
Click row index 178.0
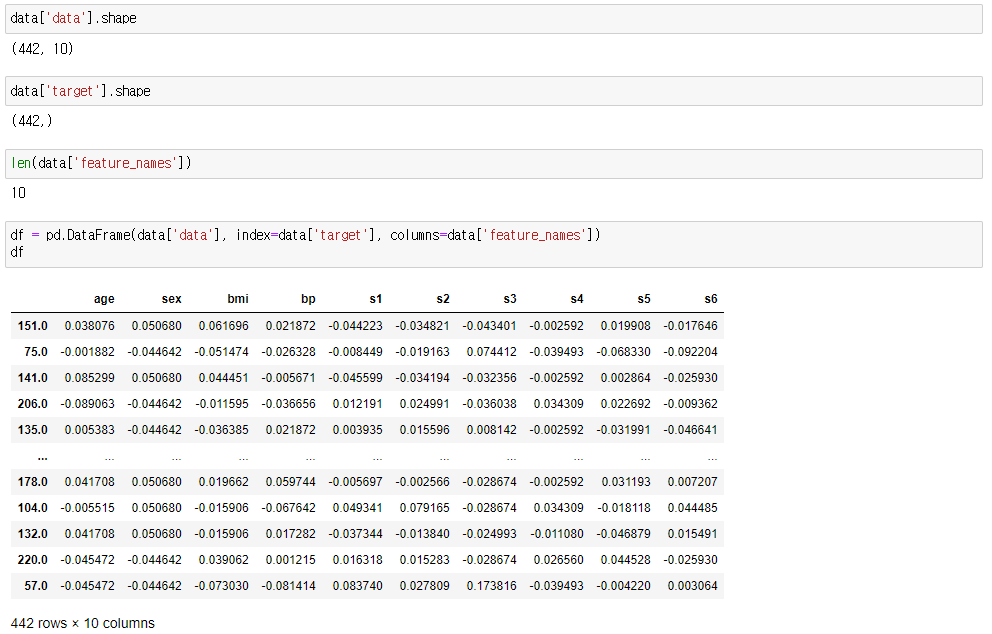coord(32,482)
